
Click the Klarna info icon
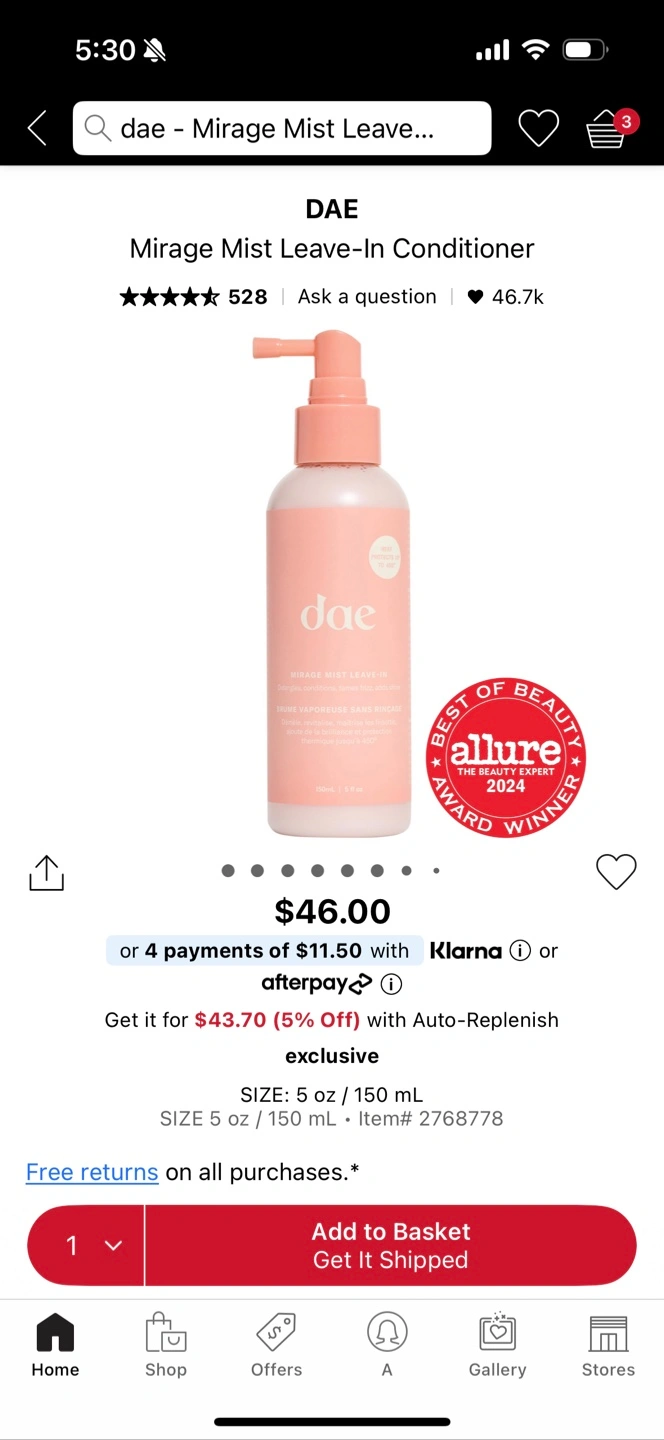click(x=520, y=951)
